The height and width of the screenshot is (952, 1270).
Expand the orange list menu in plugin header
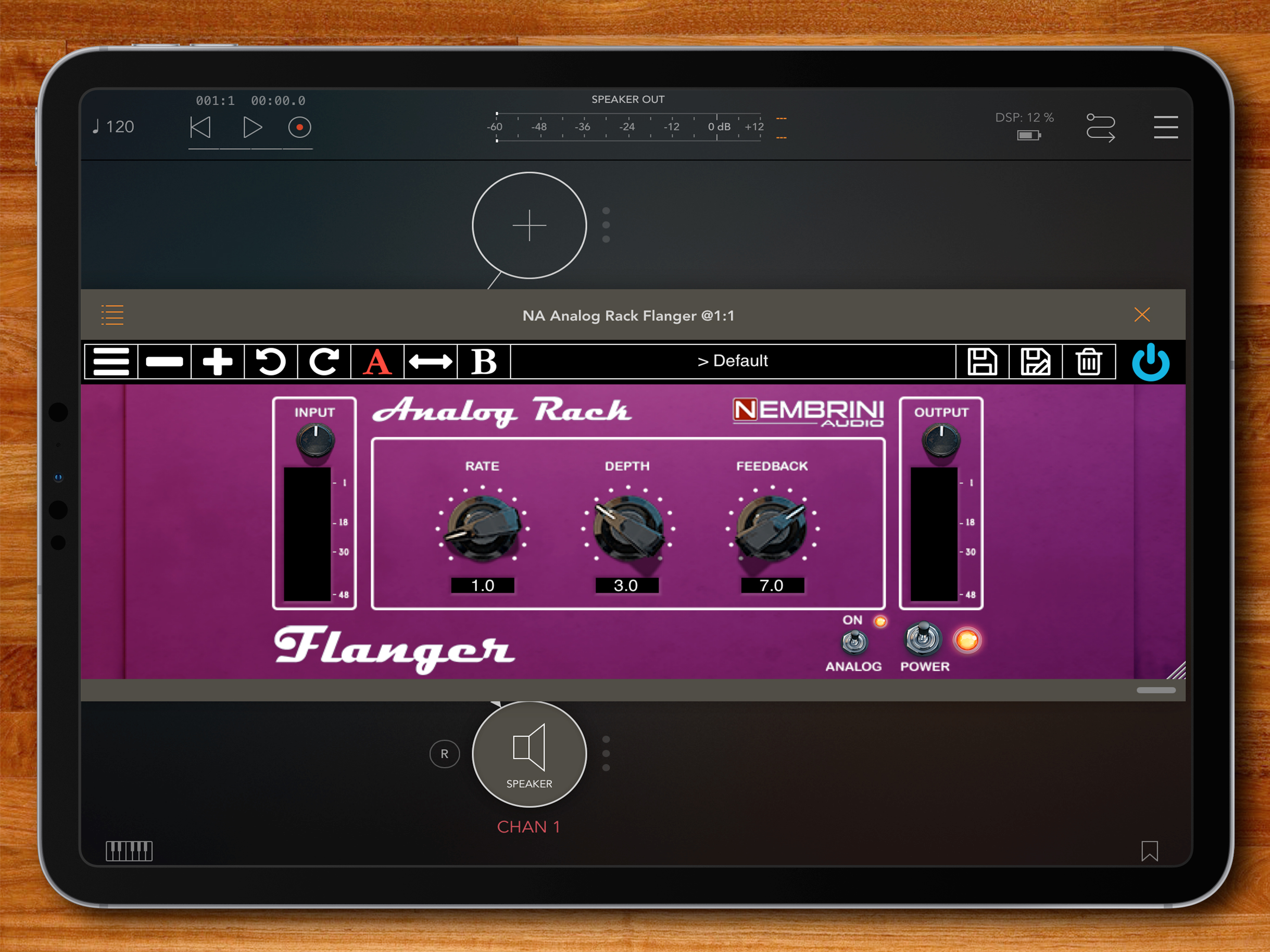point(112,315)
